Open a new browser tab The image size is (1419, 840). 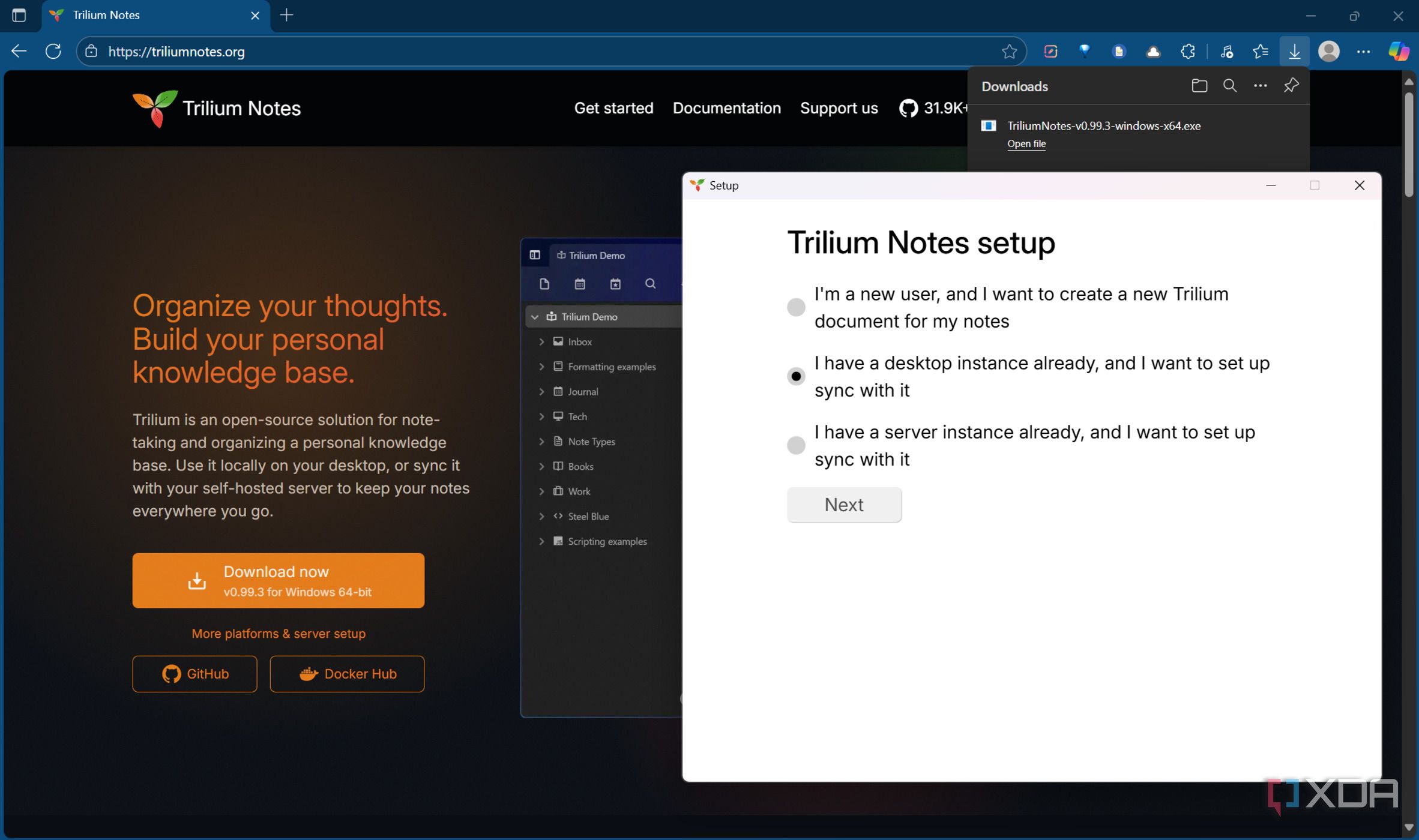pos(287,16)
